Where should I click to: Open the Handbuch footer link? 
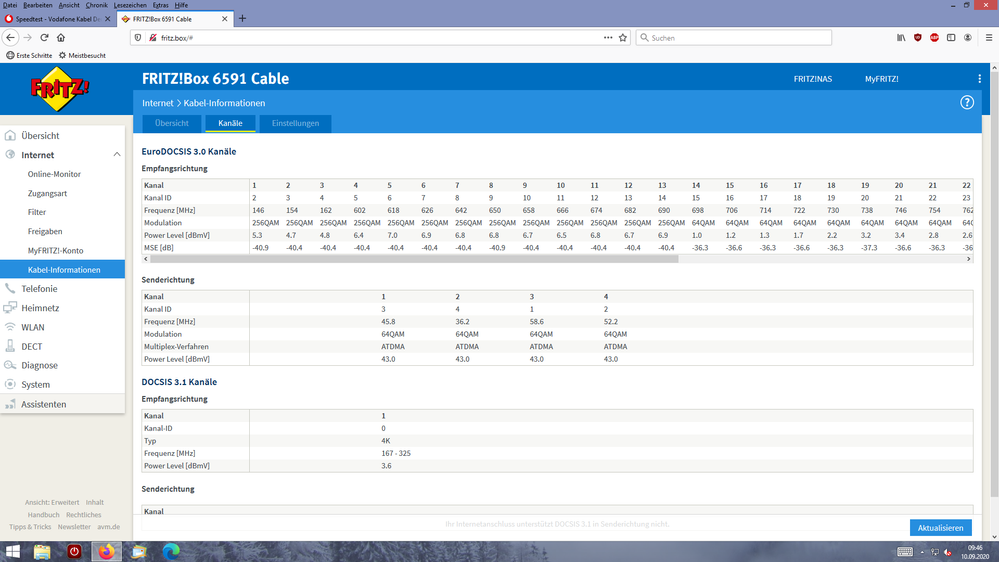point(43,515)
